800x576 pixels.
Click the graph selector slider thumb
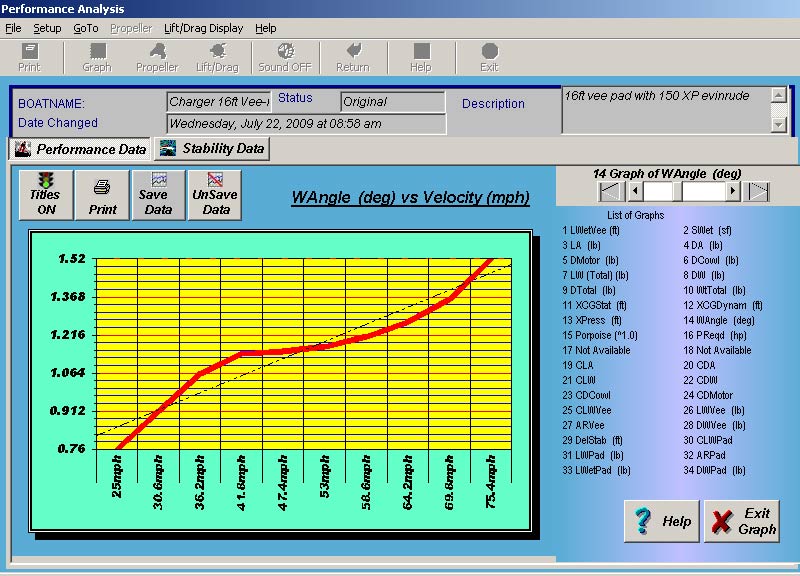pyautogui.click(x=678, y=192)
